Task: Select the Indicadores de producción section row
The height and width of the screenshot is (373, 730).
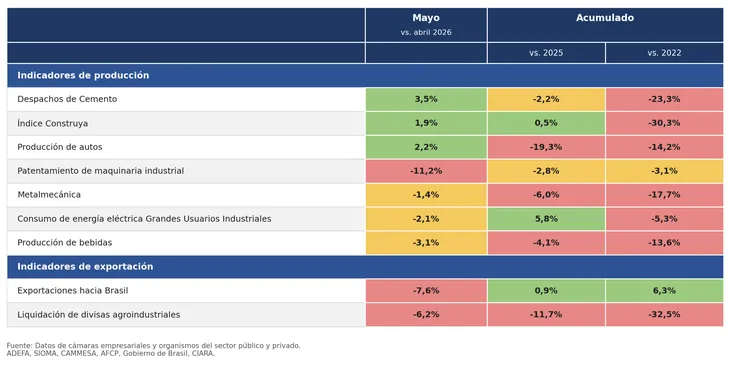Action: (x=365, y=75)
